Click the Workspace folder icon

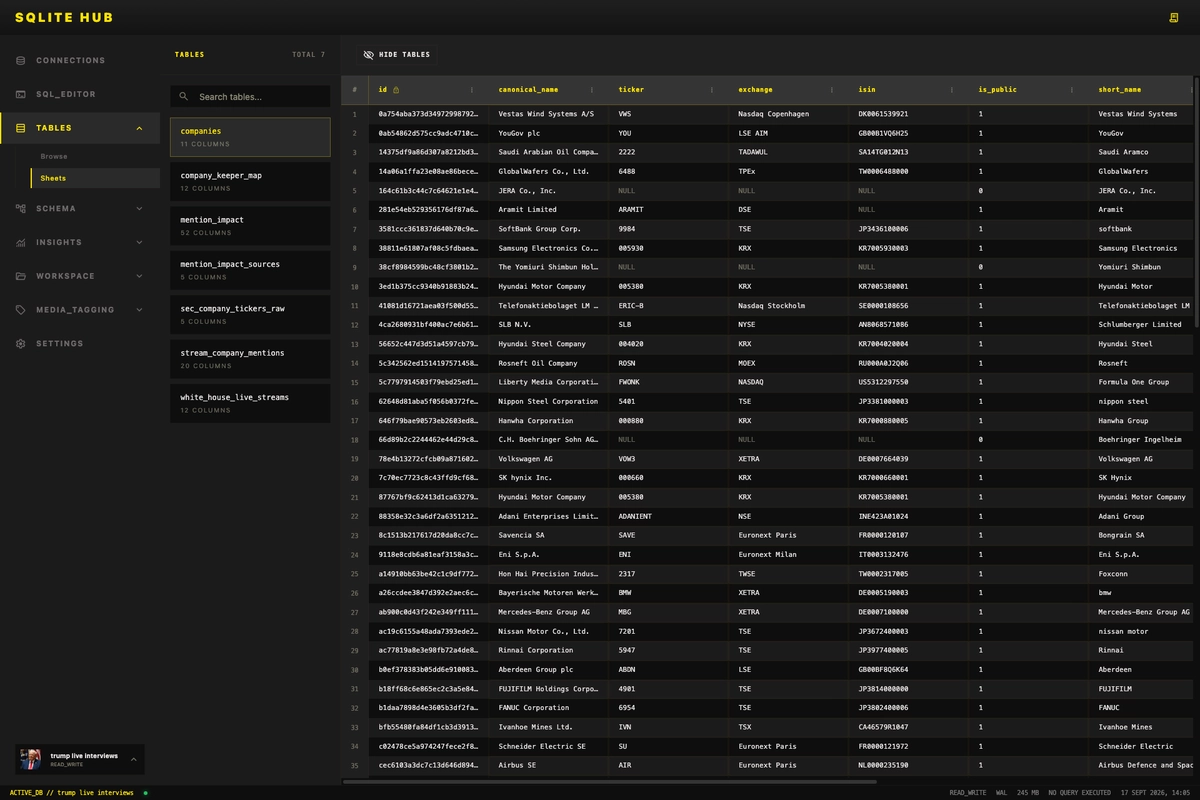click(21, 276)
